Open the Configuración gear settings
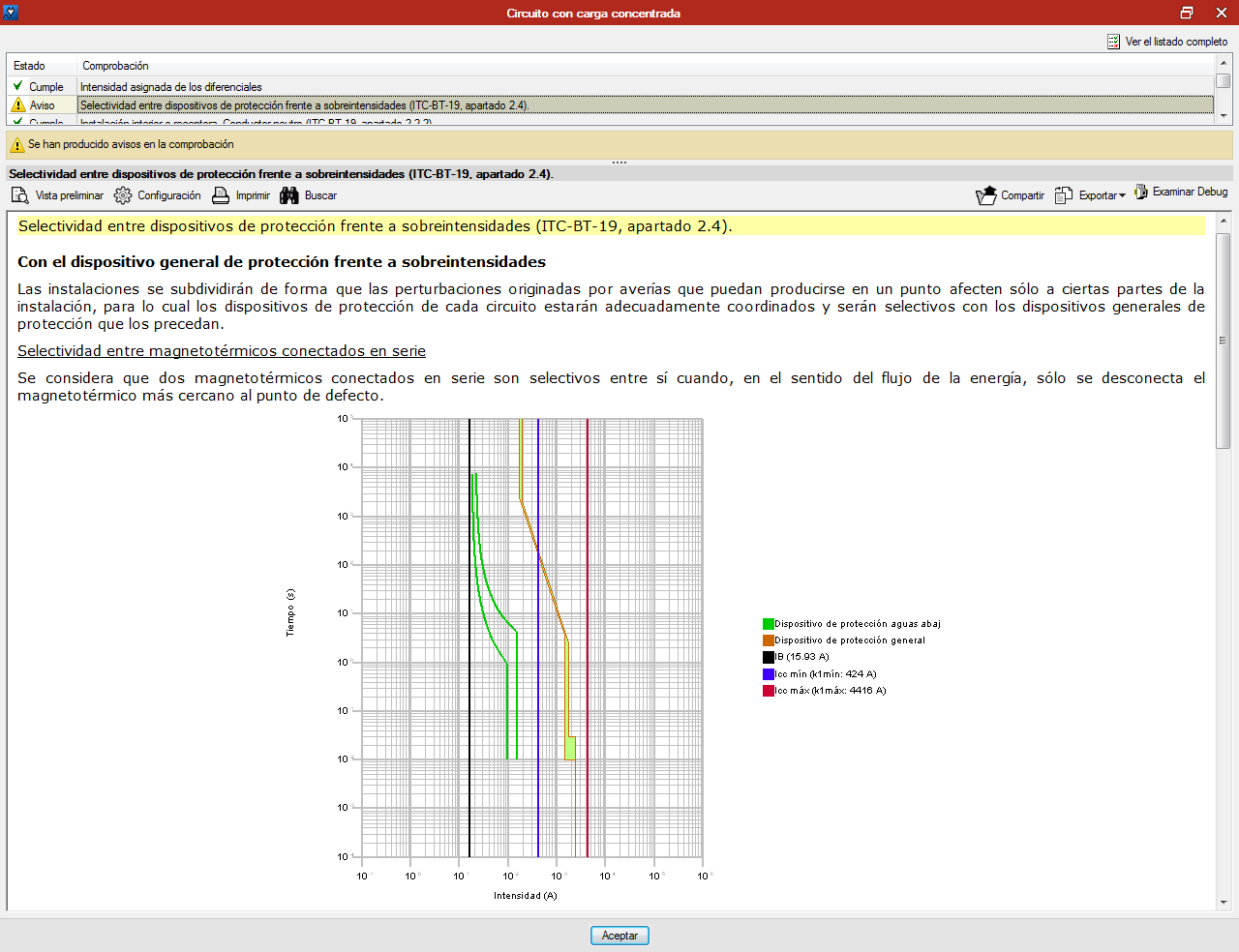 [158, 195]
